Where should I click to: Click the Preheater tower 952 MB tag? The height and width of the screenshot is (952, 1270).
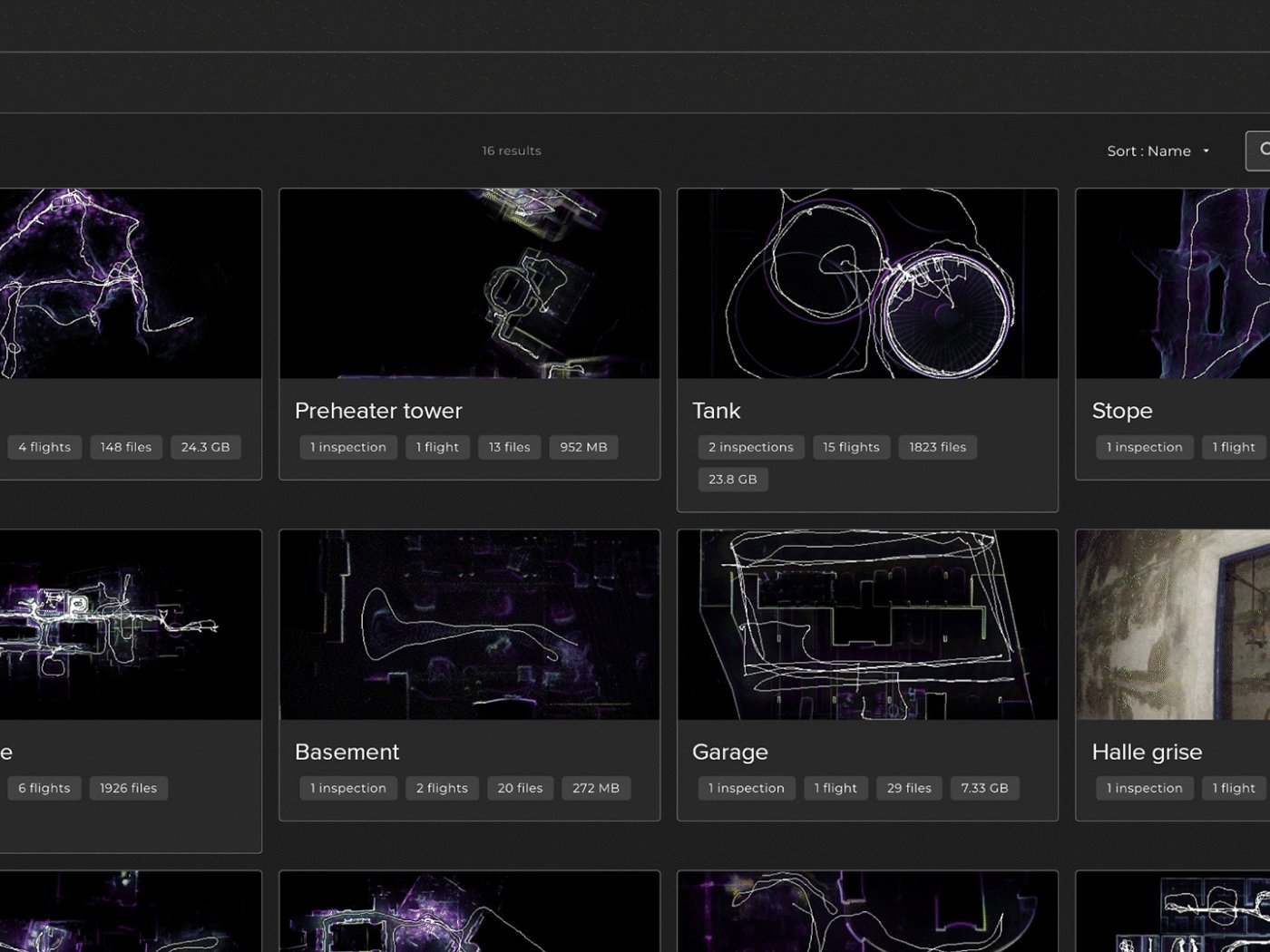point(583,447)
